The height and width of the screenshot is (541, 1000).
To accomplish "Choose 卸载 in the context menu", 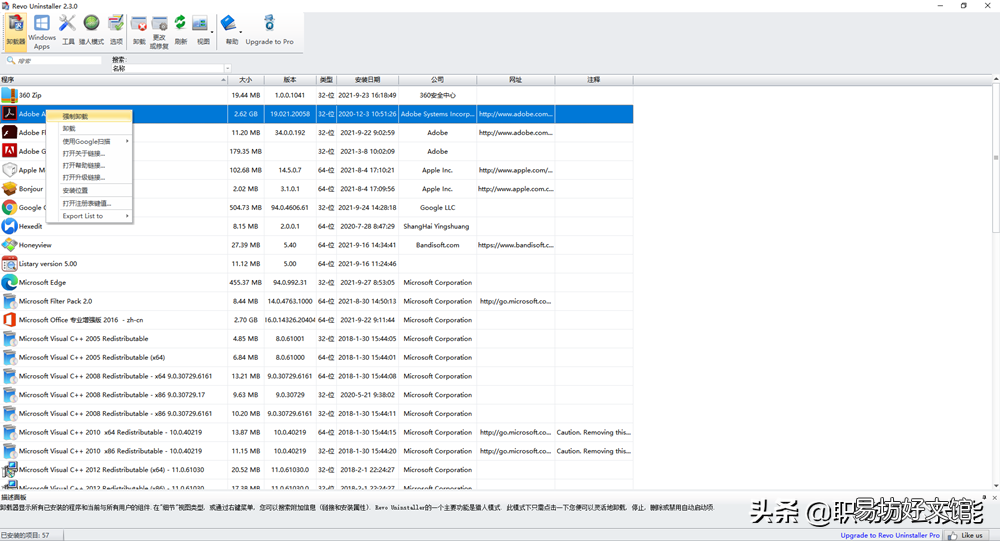I will [89, 128].
